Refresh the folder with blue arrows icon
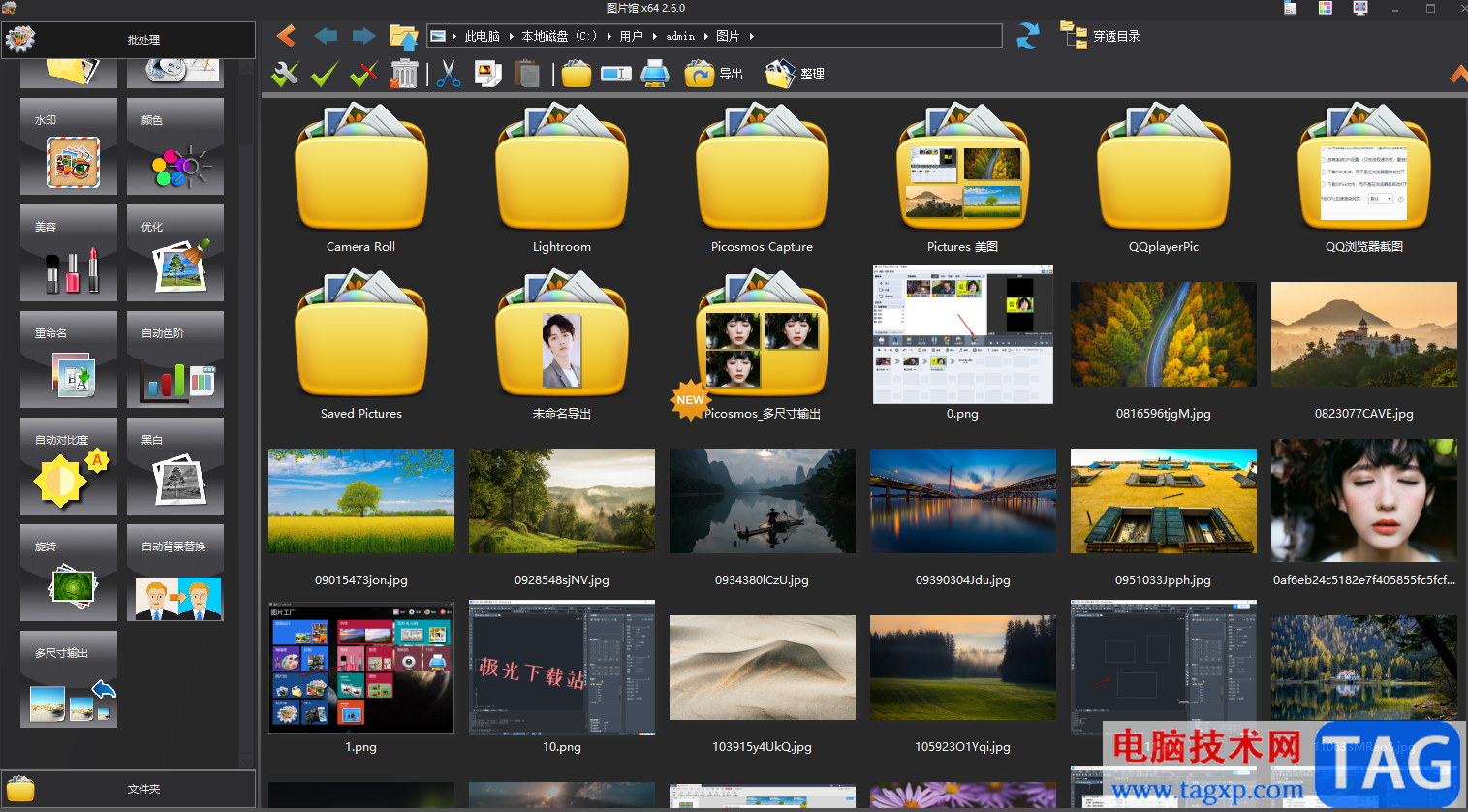1468x812 pixels. coord(1028,36)
